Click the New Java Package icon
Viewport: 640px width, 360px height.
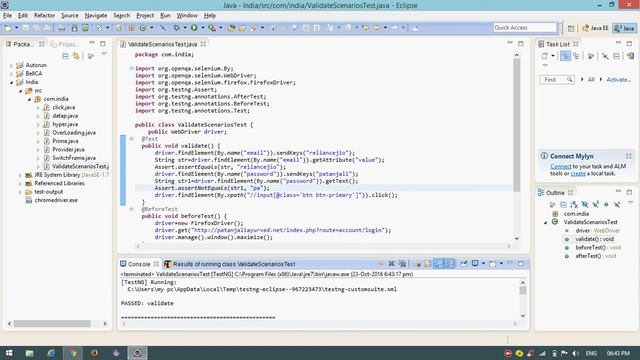click(131, 28)
